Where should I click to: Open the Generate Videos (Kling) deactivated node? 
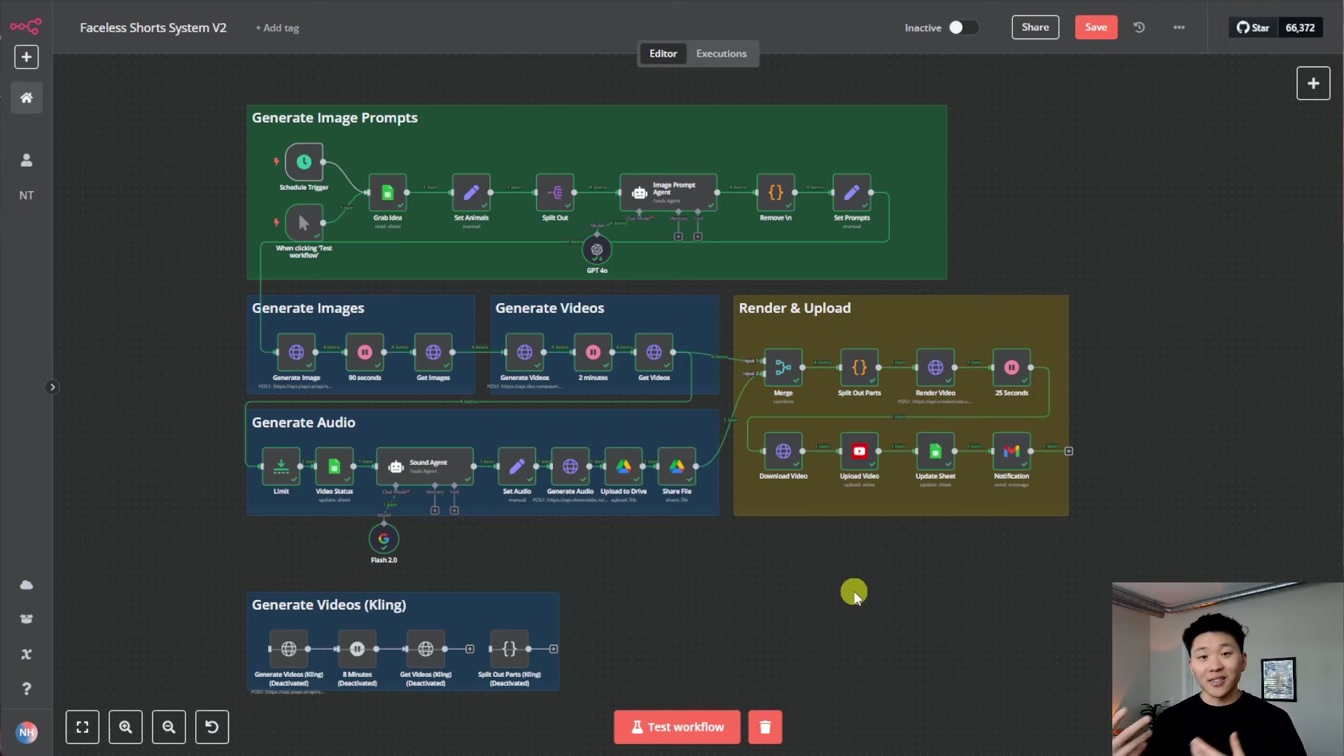coord(288,649)
